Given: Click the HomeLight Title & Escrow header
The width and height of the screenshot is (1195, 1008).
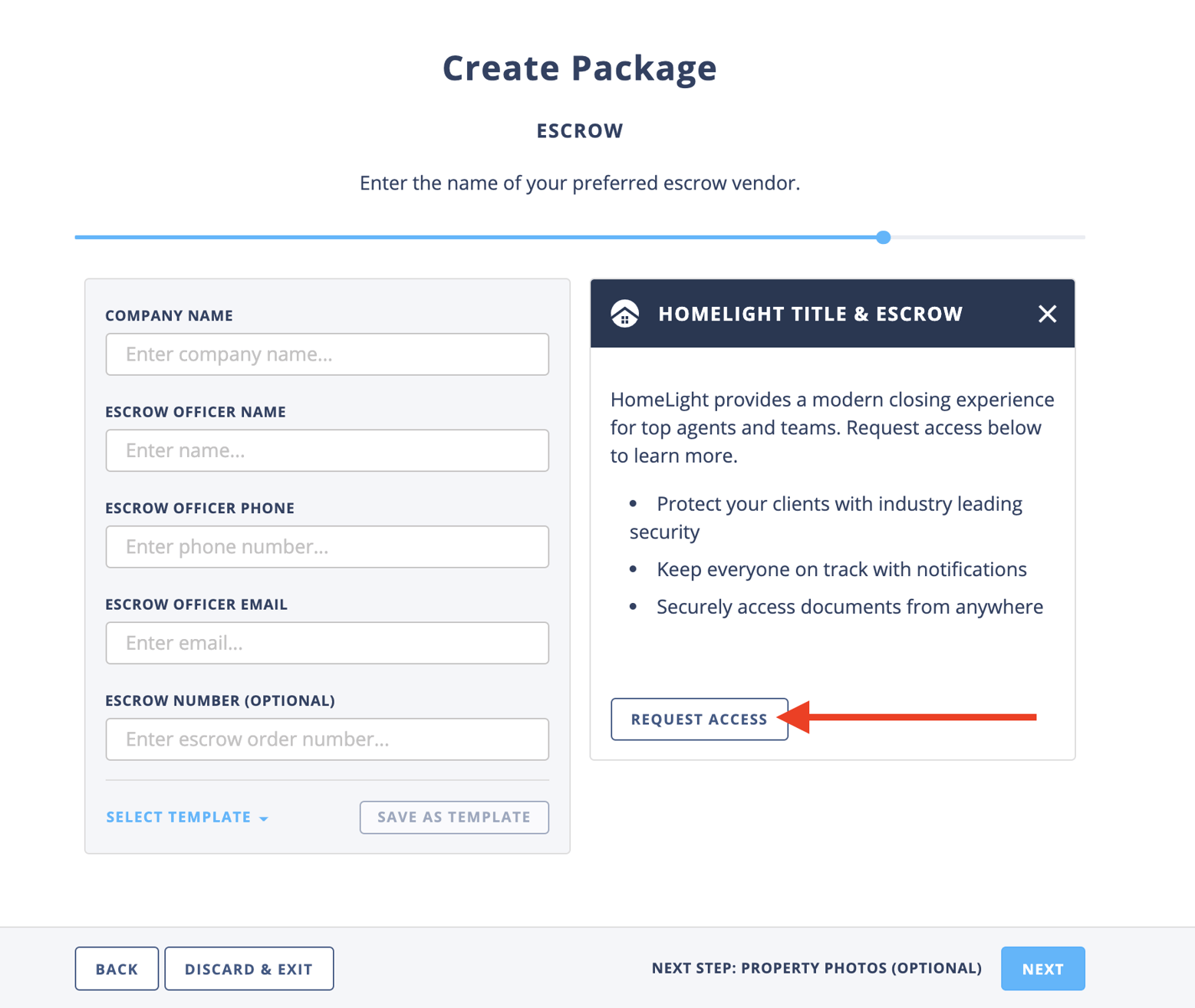Looking at the screenshot, I should pyautogui.click(x=810, y=314).
